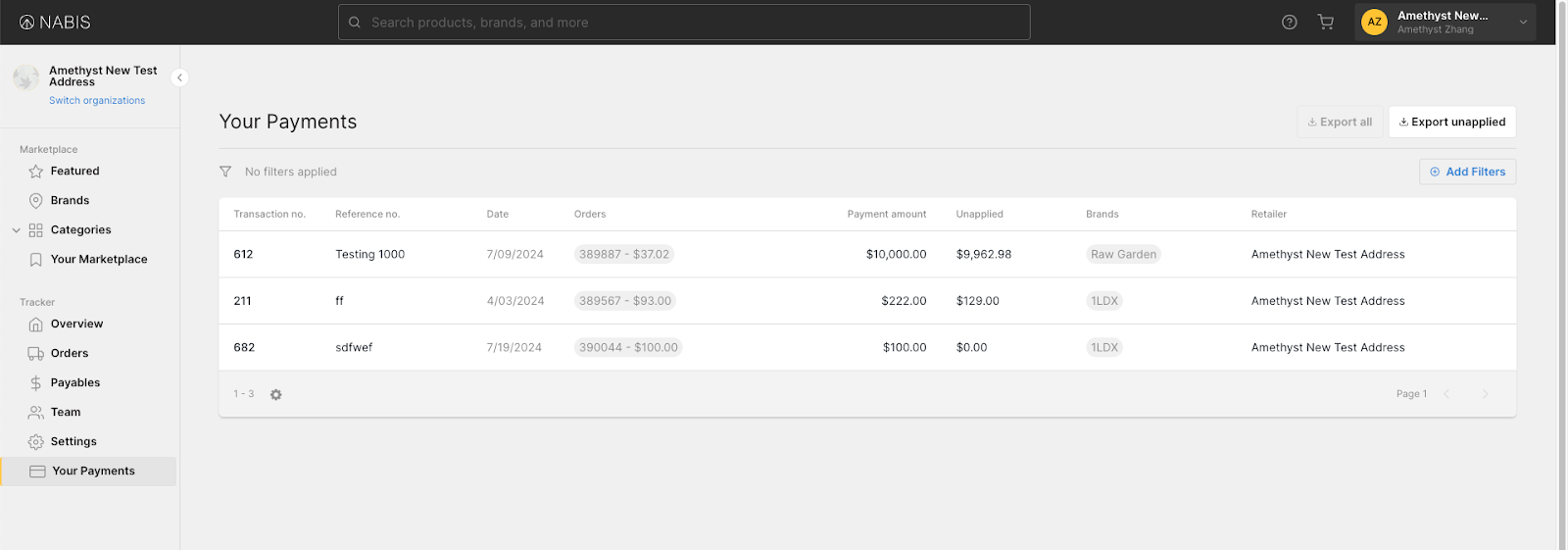
Task: Expand the Categories menu chevron
Action: click(16, 230)
